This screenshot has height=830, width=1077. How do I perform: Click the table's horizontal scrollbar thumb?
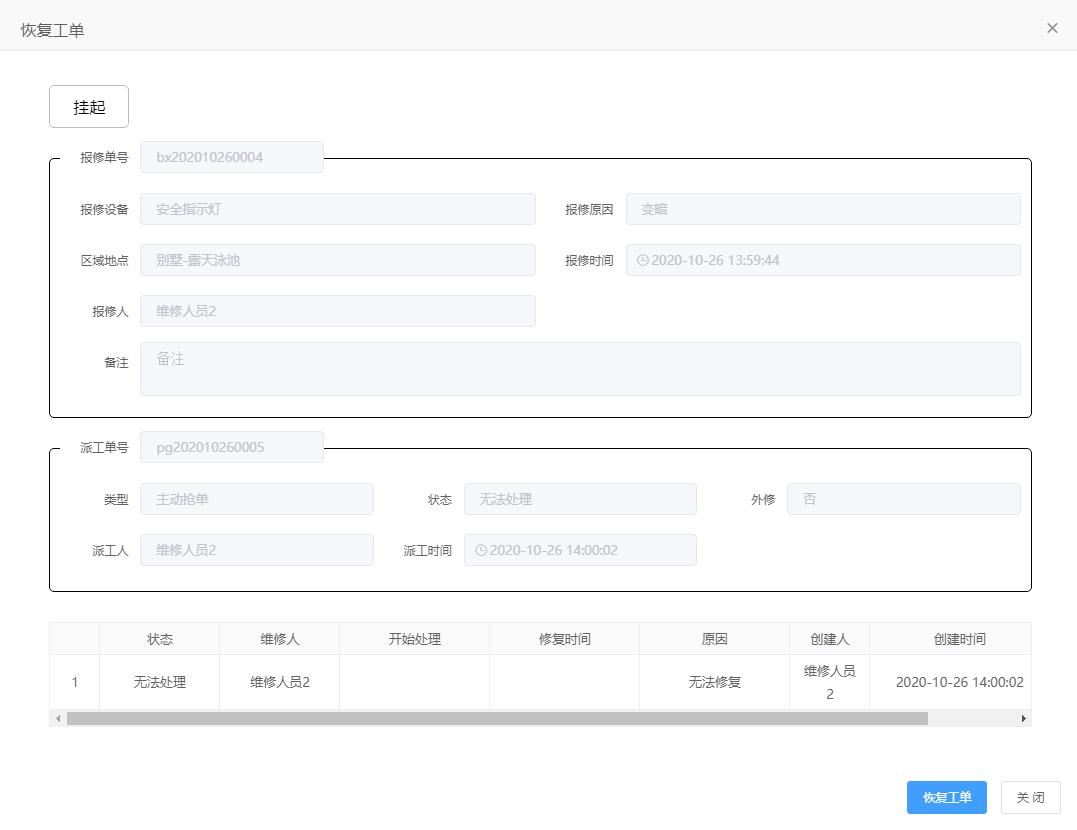[x=497, y=718]
